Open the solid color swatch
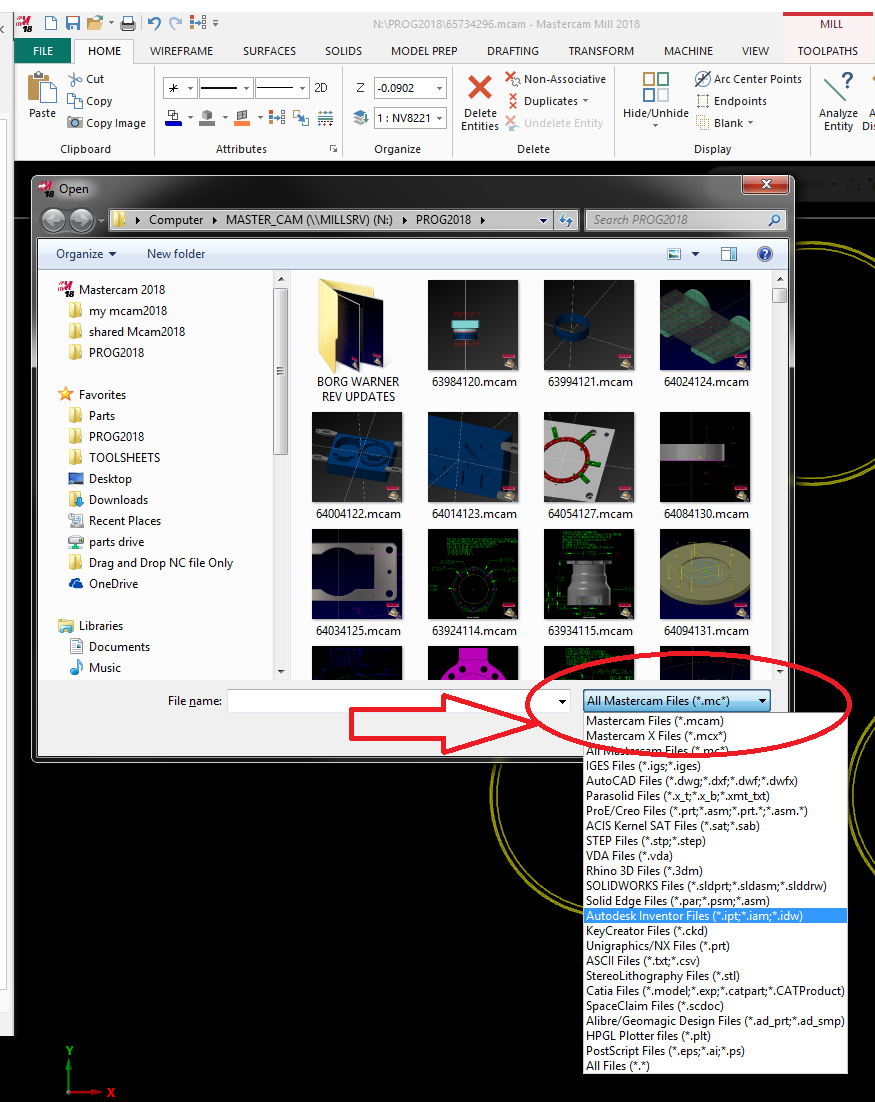This screenshot has height=1102, width=875. [x=207, y=118]
